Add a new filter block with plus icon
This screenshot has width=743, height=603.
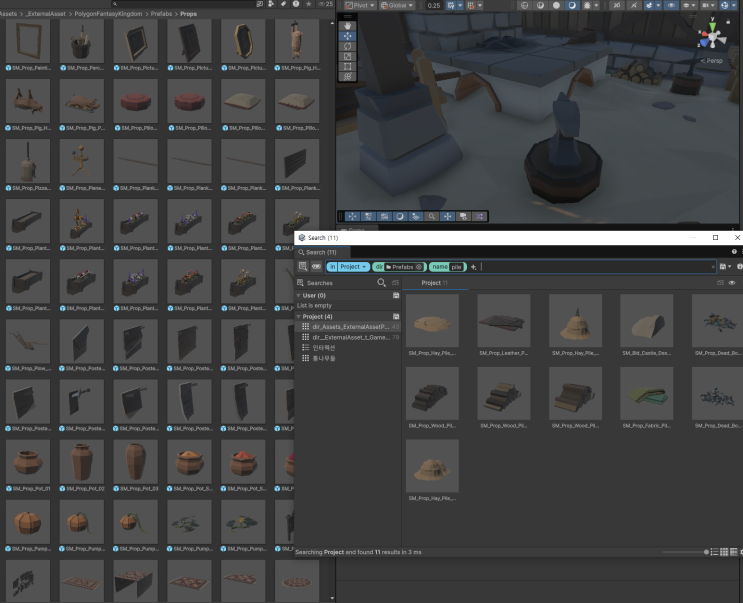[x=473, y=267]
